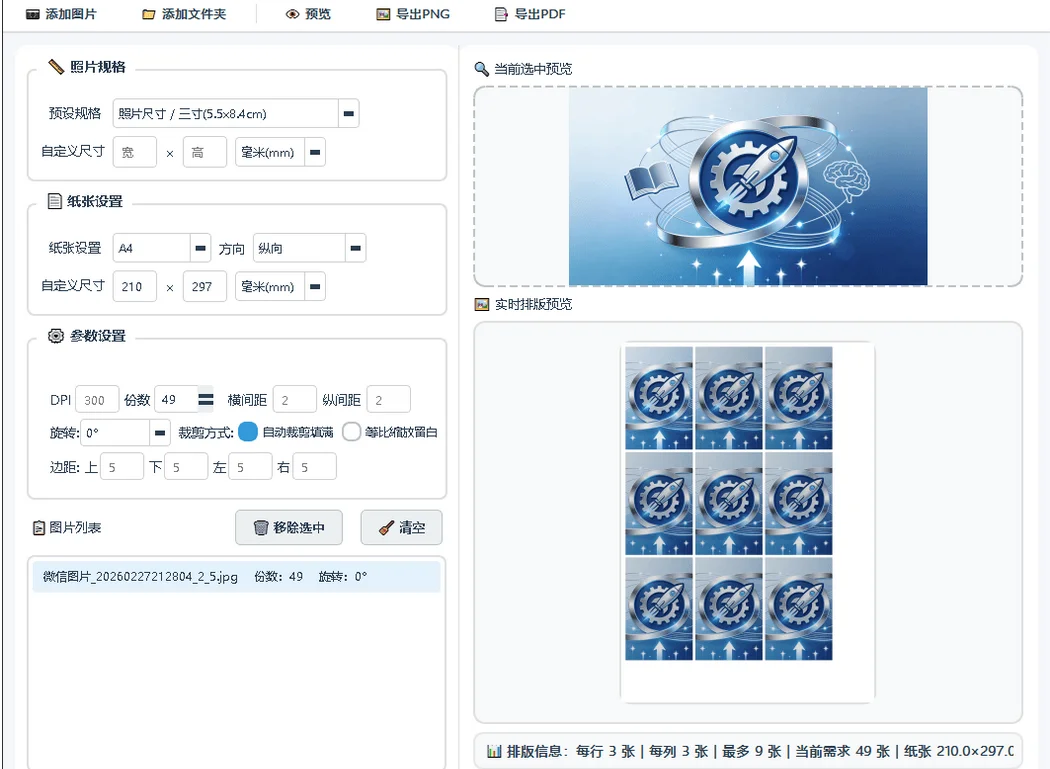This screenshot has width=1050, height=769.
Task: Click the 右 right margin field
Action: (x=315, y=467)
